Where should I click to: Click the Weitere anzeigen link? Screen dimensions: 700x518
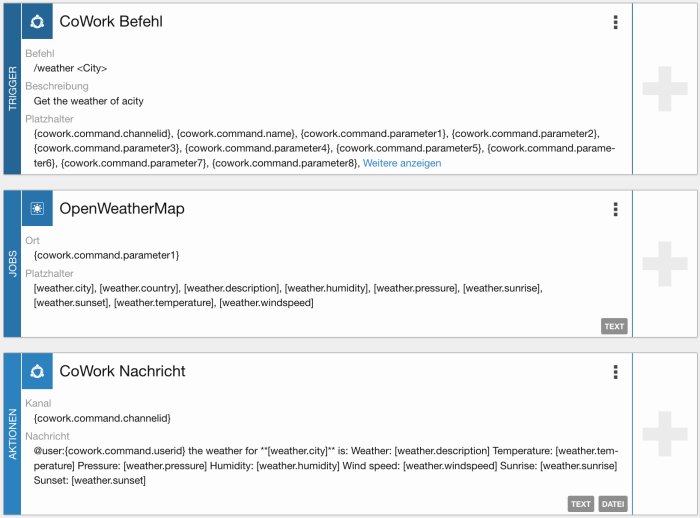point(401,163)
